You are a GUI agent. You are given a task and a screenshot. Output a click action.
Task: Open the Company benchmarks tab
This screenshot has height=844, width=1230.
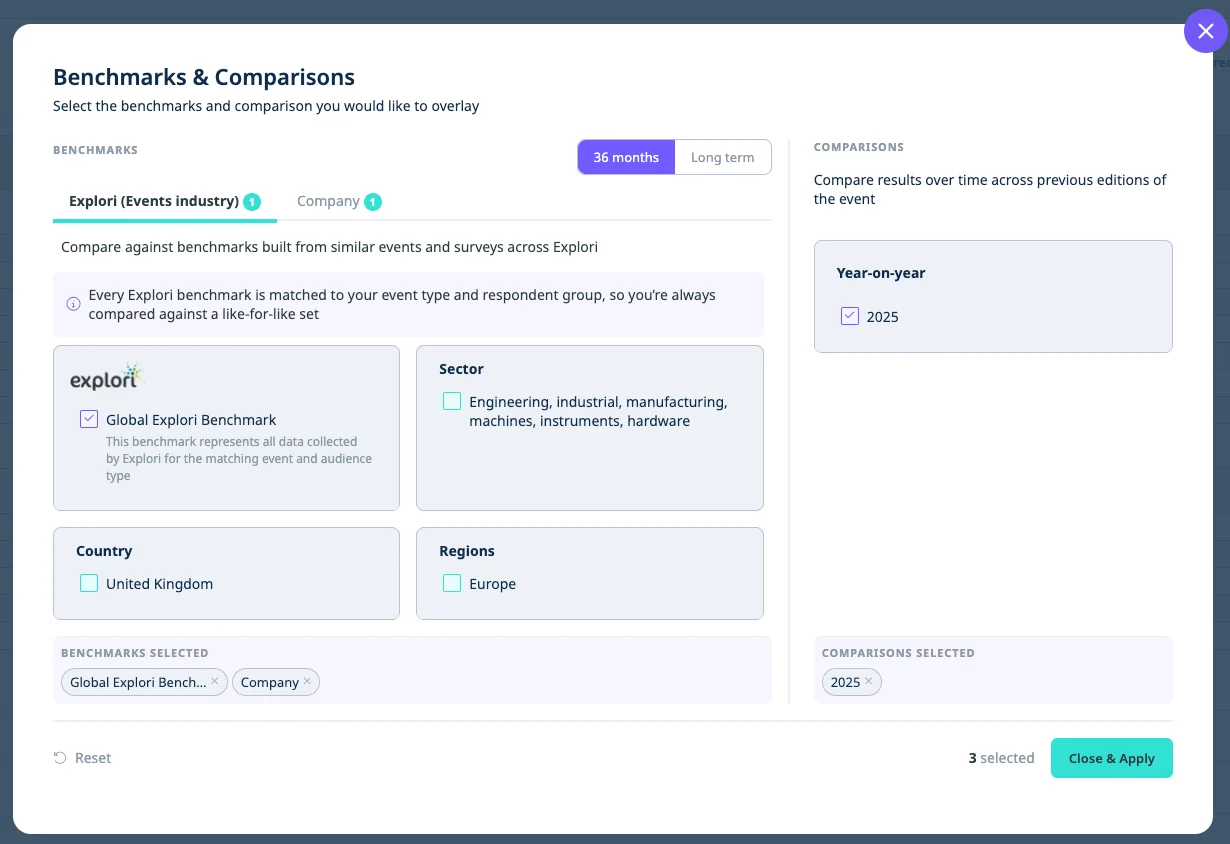339,201
